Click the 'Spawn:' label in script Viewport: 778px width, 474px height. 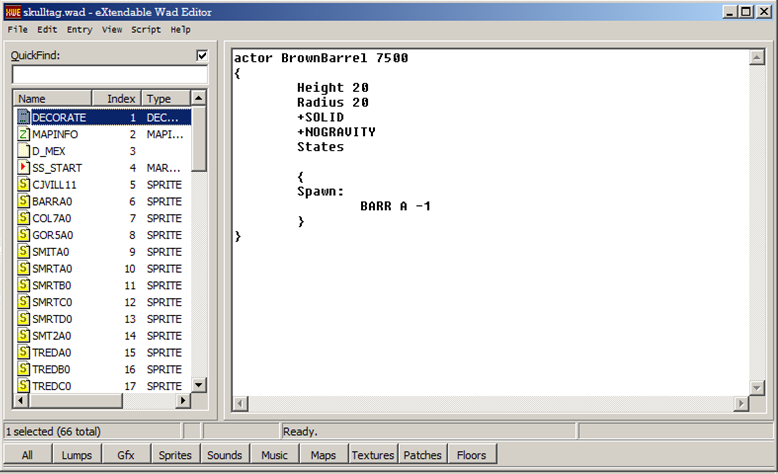click(320, 192)
